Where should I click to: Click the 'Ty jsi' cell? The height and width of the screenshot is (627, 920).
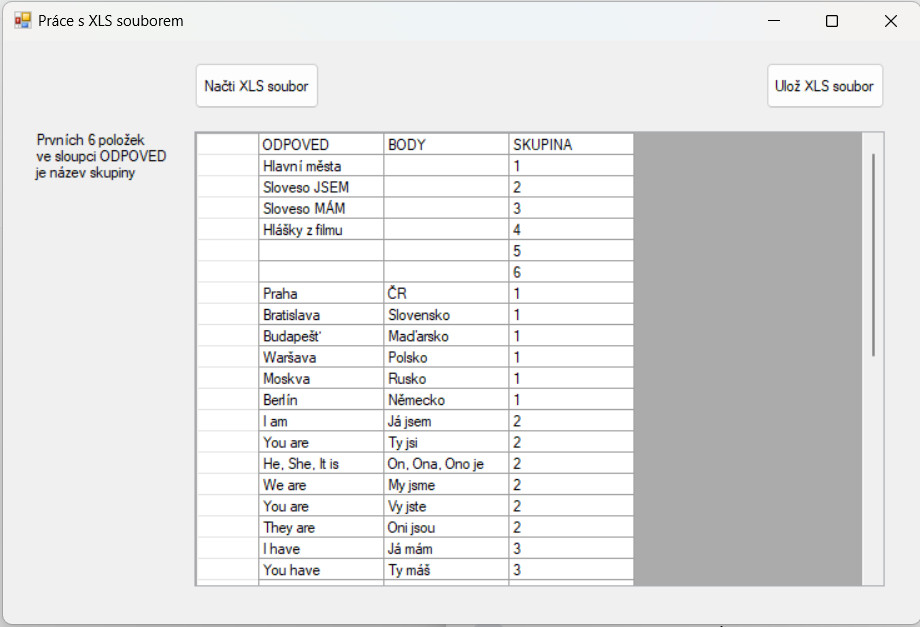coord(446,442)
